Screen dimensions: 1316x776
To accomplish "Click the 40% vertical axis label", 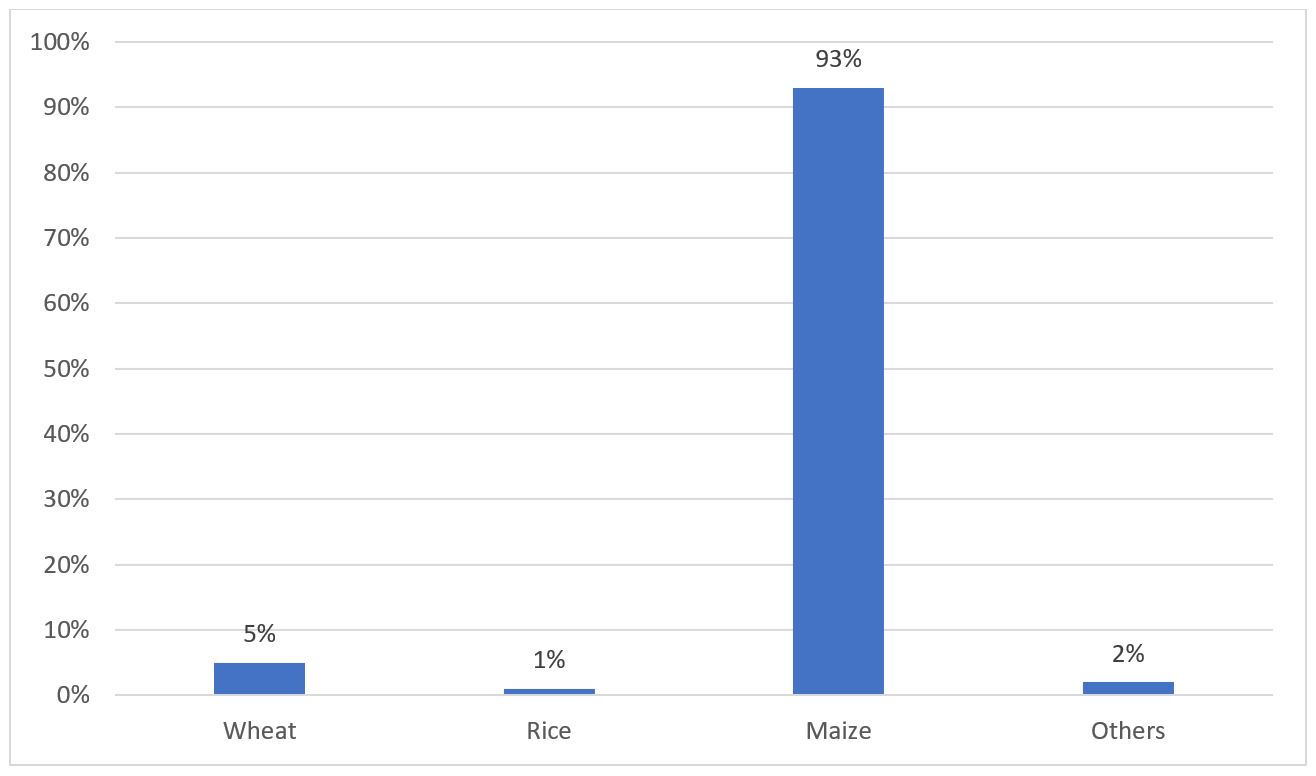I will pyautogui.click(x=65, y=435).
